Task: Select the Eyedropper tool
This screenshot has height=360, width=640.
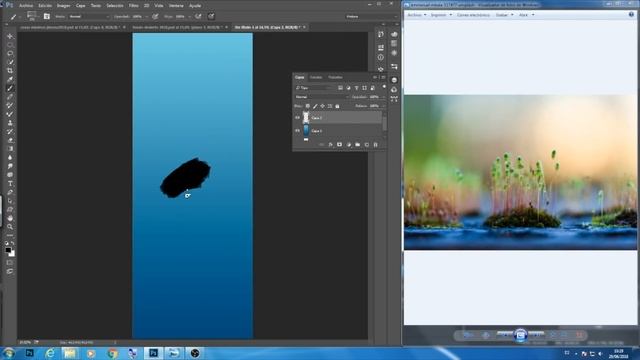Action: pos(10,80)
